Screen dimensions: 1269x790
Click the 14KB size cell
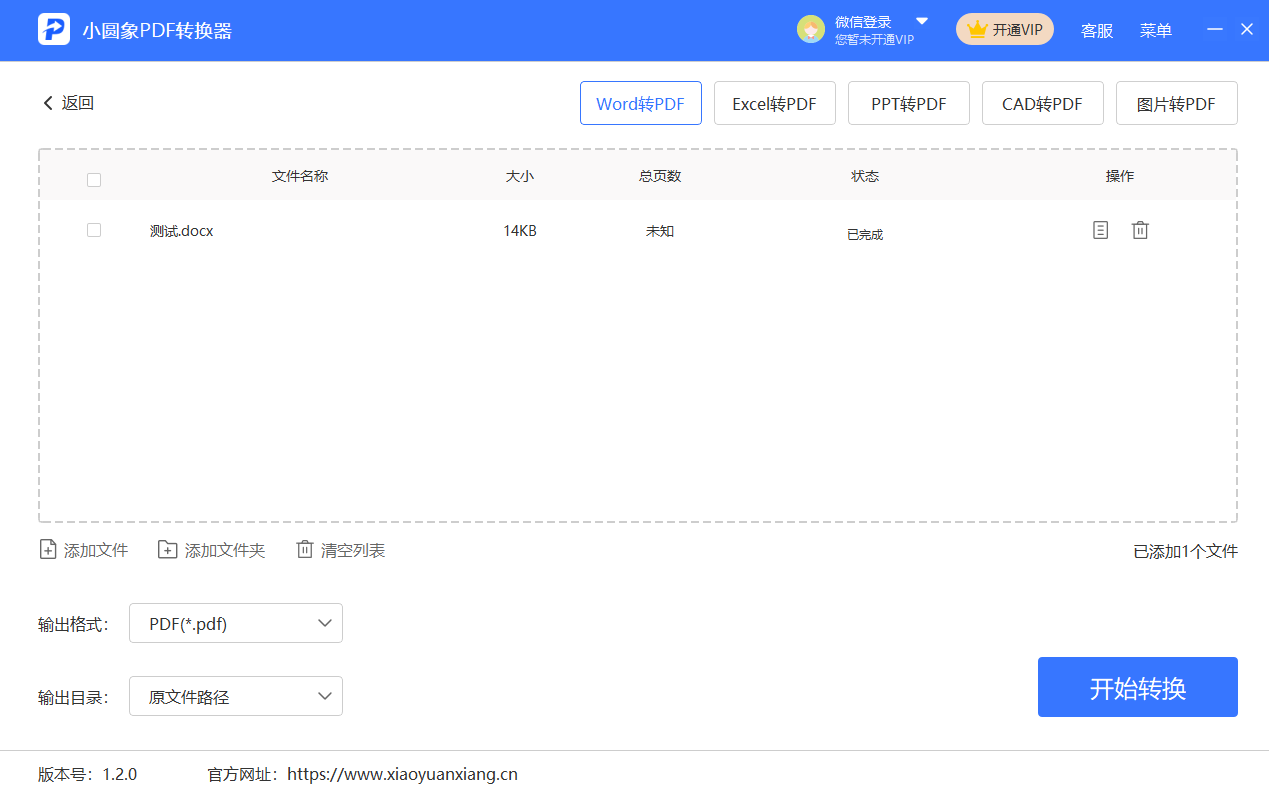click(x=520, y=231)
